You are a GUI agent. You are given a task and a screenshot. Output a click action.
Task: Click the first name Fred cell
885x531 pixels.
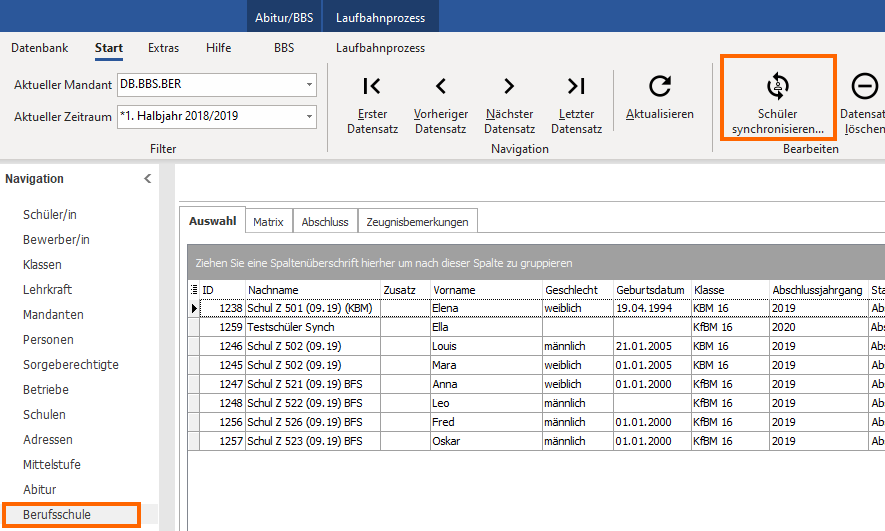(x=486, y=422)
